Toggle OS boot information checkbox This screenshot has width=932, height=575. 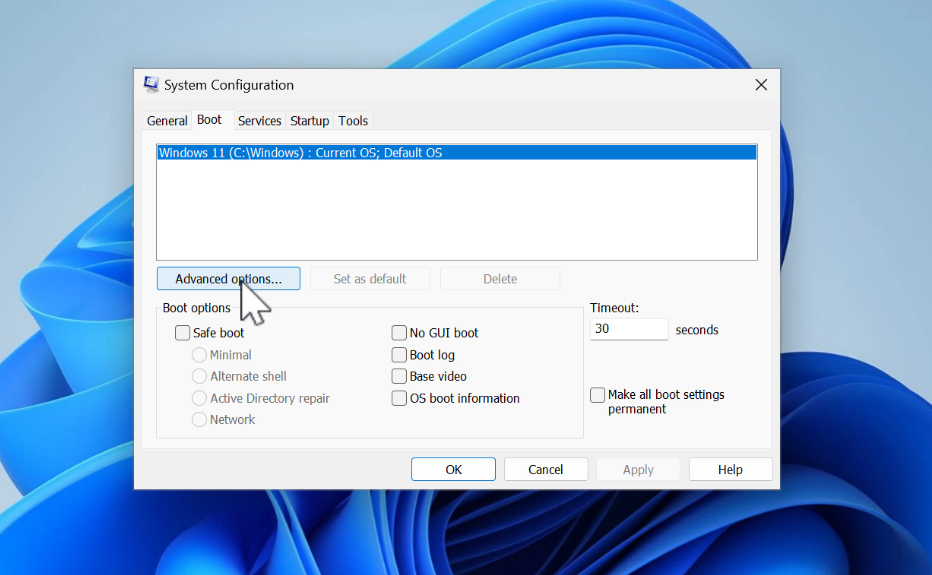click(x=399, y=398)
